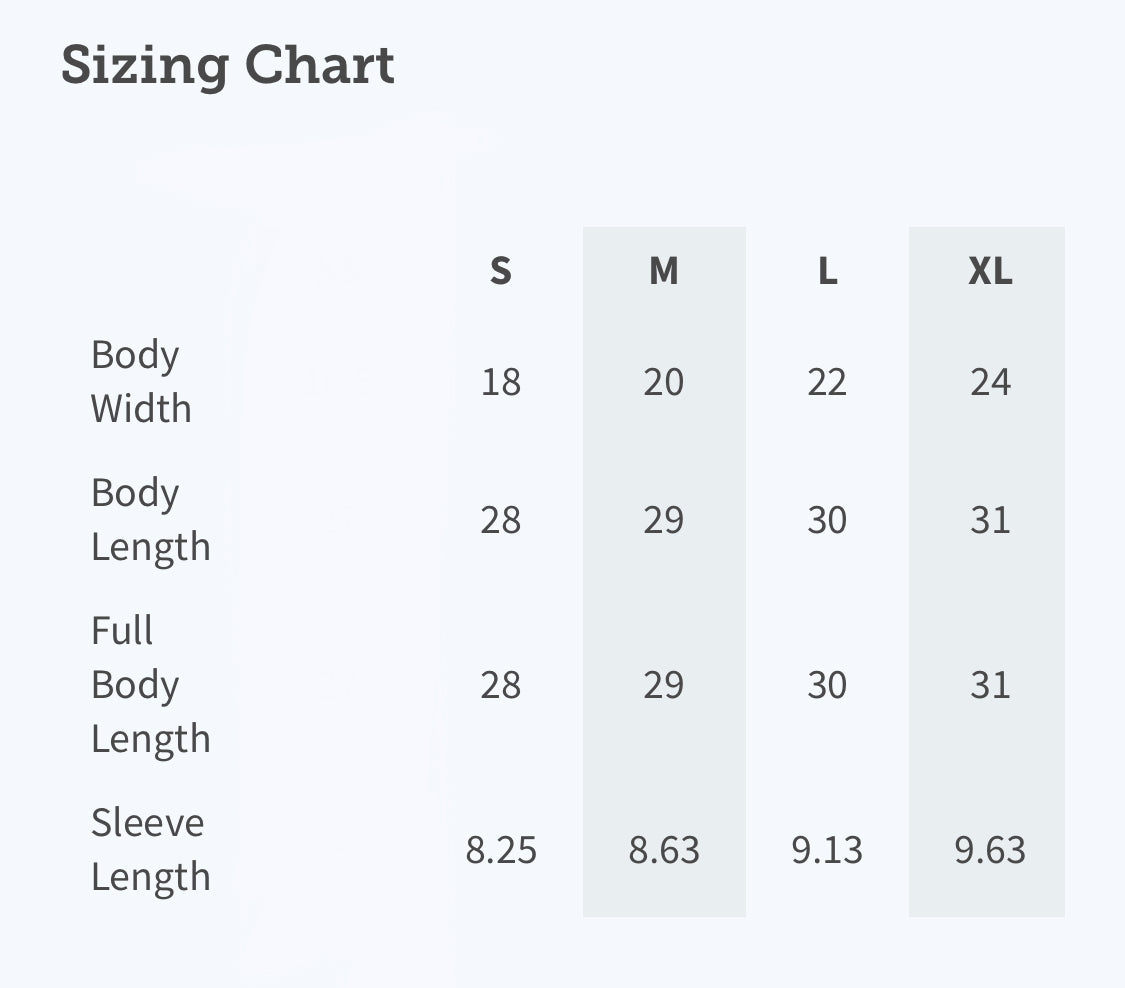
Task: Select Body Width value 24 for XL
Action: (x=990, y=382)
